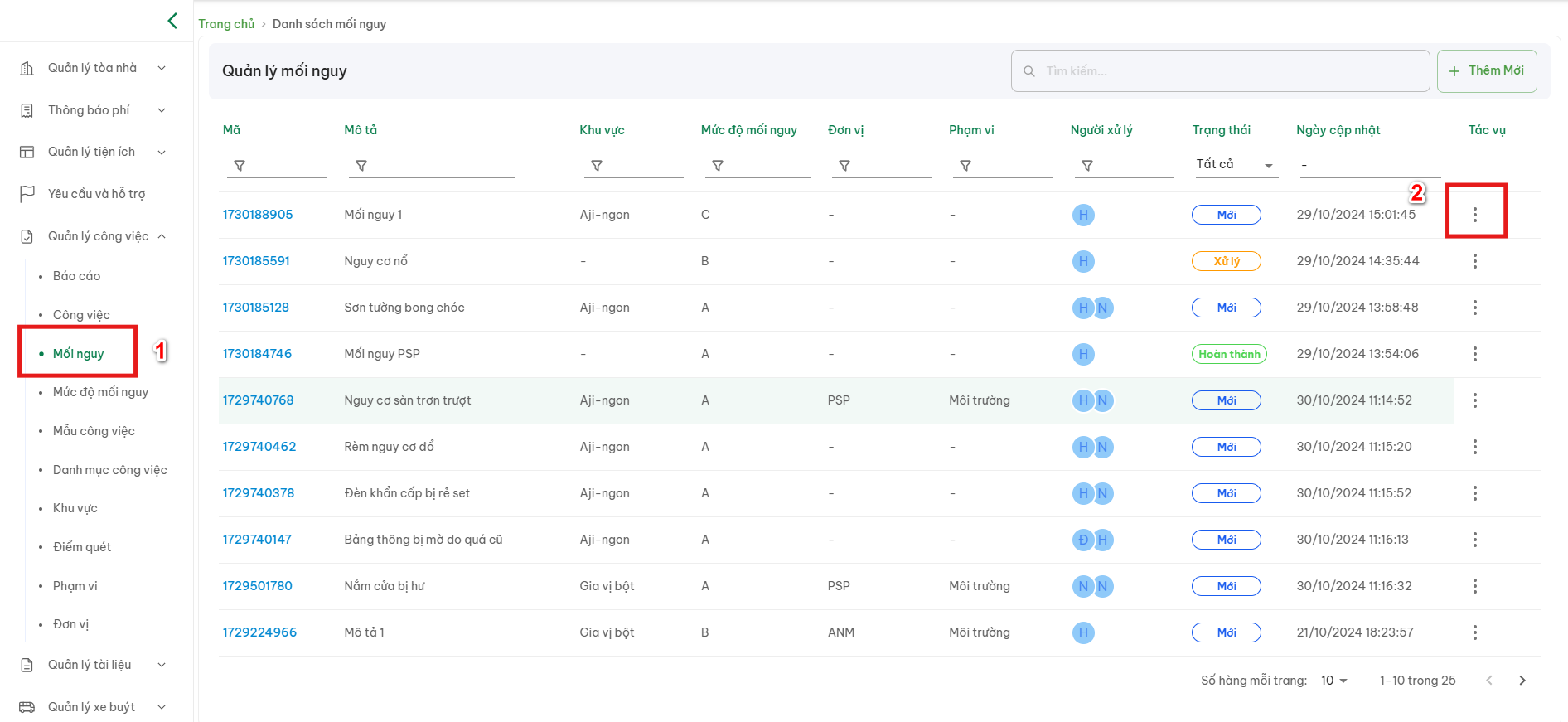The height and width of the screenshot is (722, 1568).
Task: Click Bảng thông bị mờ do quá cũ text
Action: point(423,540)
